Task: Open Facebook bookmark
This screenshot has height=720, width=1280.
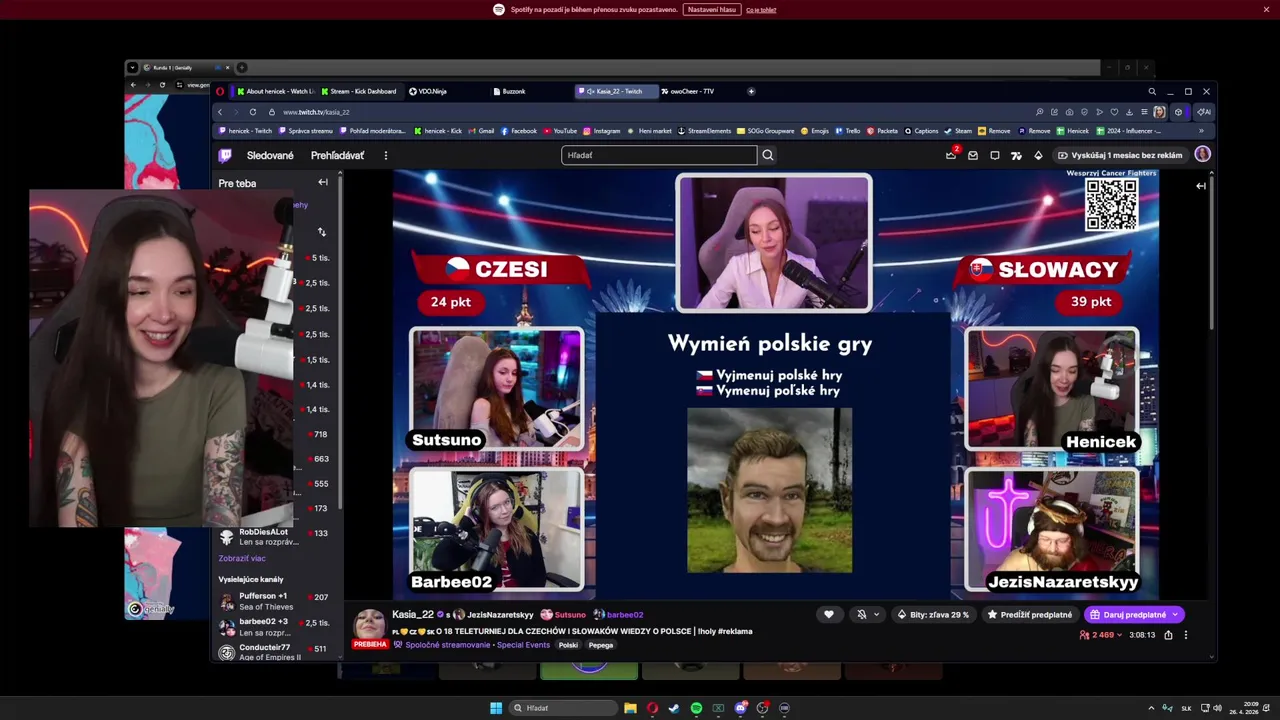Action: tap(519, 131)
